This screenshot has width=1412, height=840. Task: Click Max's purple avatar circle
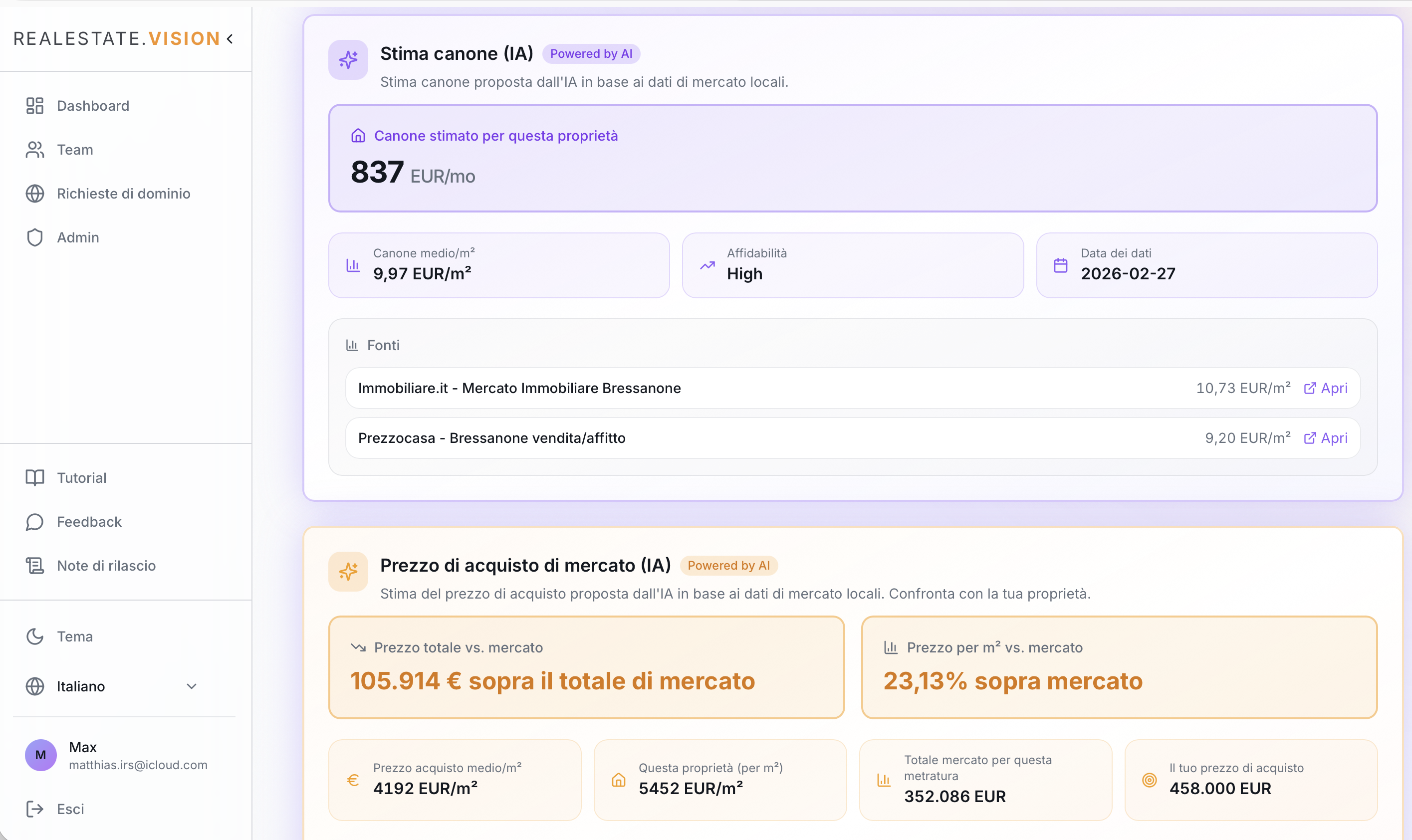pos(40,755)
